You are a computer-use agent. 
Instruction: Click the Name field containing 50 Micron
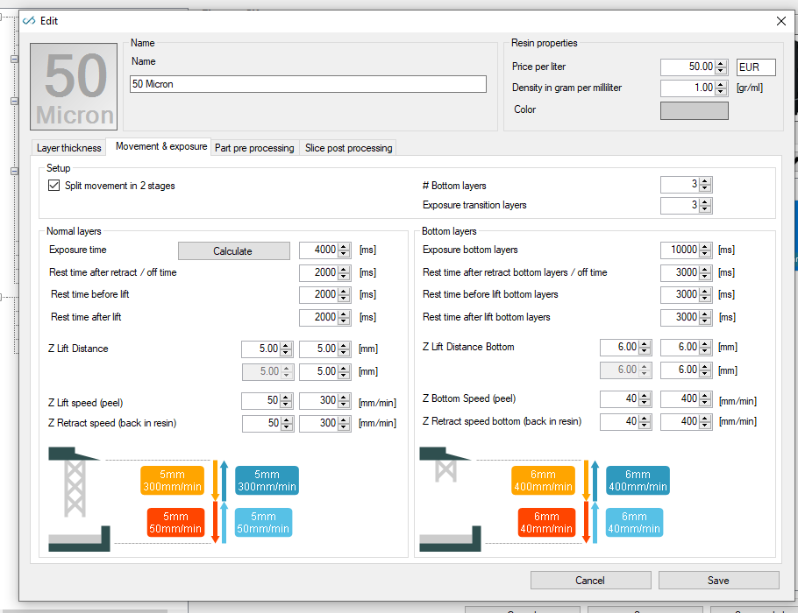tap(308, 84)
